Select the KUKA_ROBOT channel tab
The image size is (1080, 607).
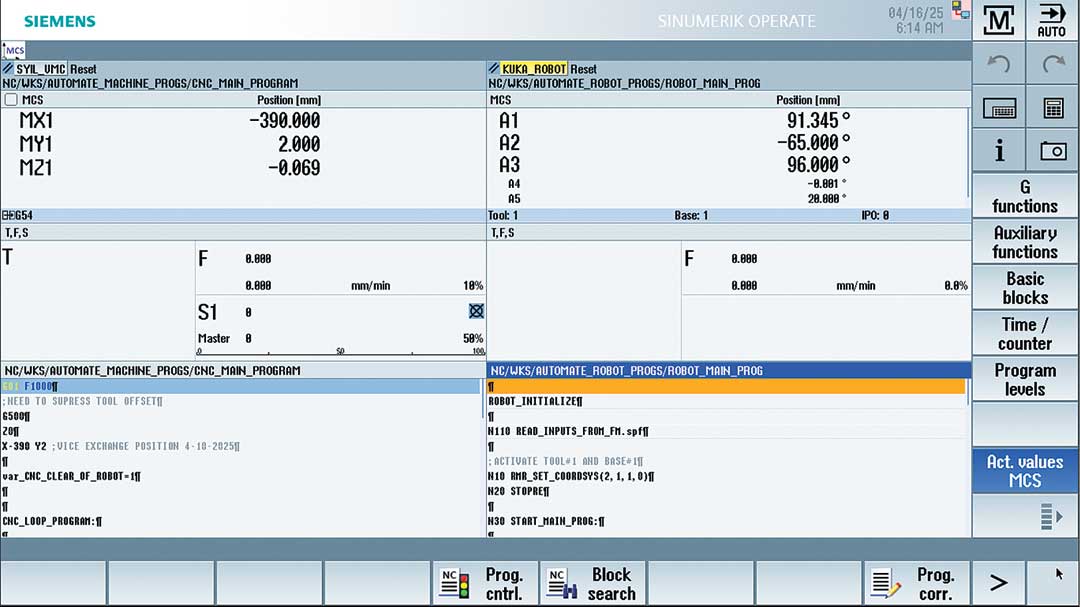coord(533,69)
